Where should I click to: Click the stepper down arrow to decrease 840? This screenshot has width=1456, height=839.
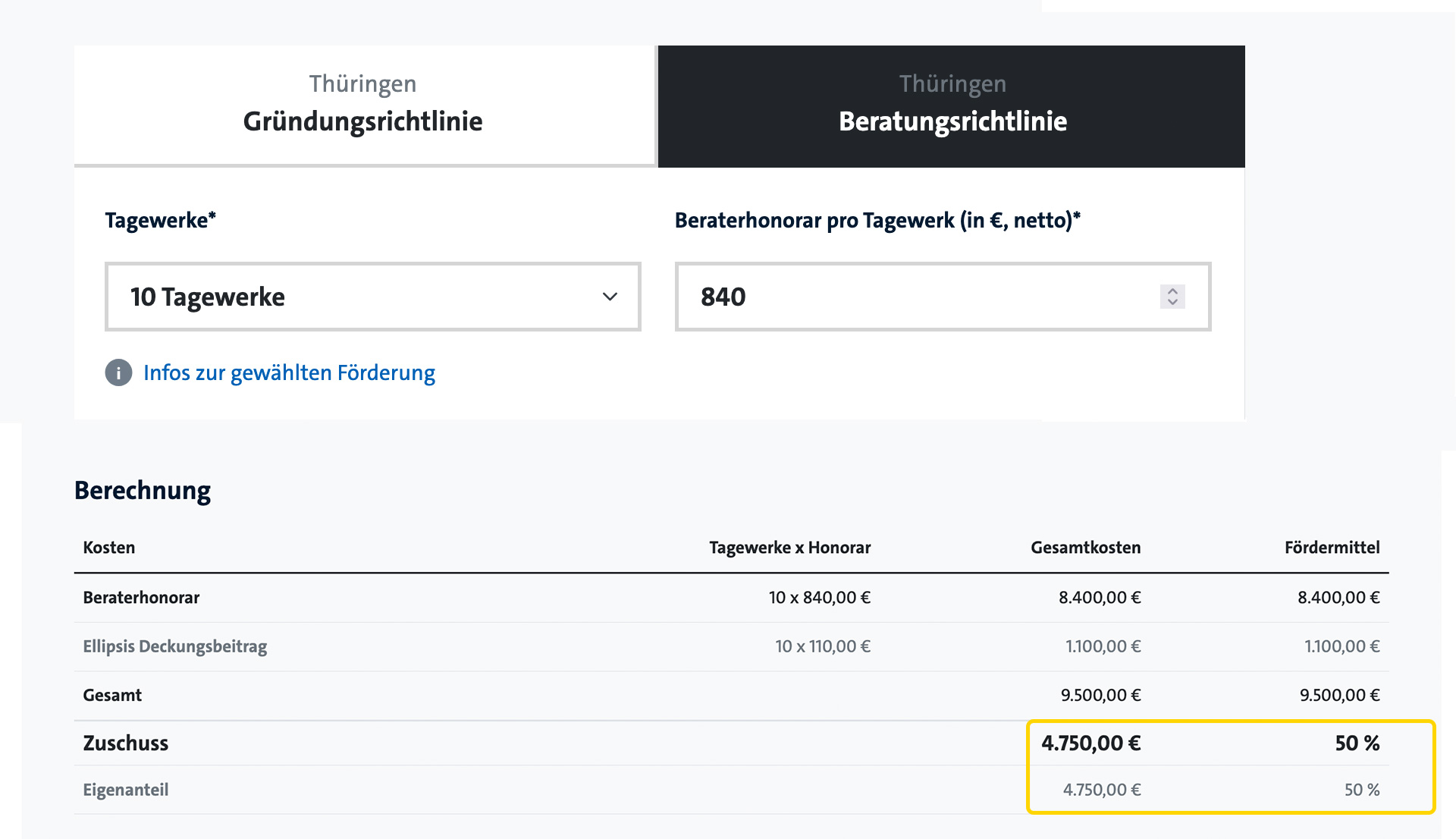pyautogui.click(x=1172, y=302)
